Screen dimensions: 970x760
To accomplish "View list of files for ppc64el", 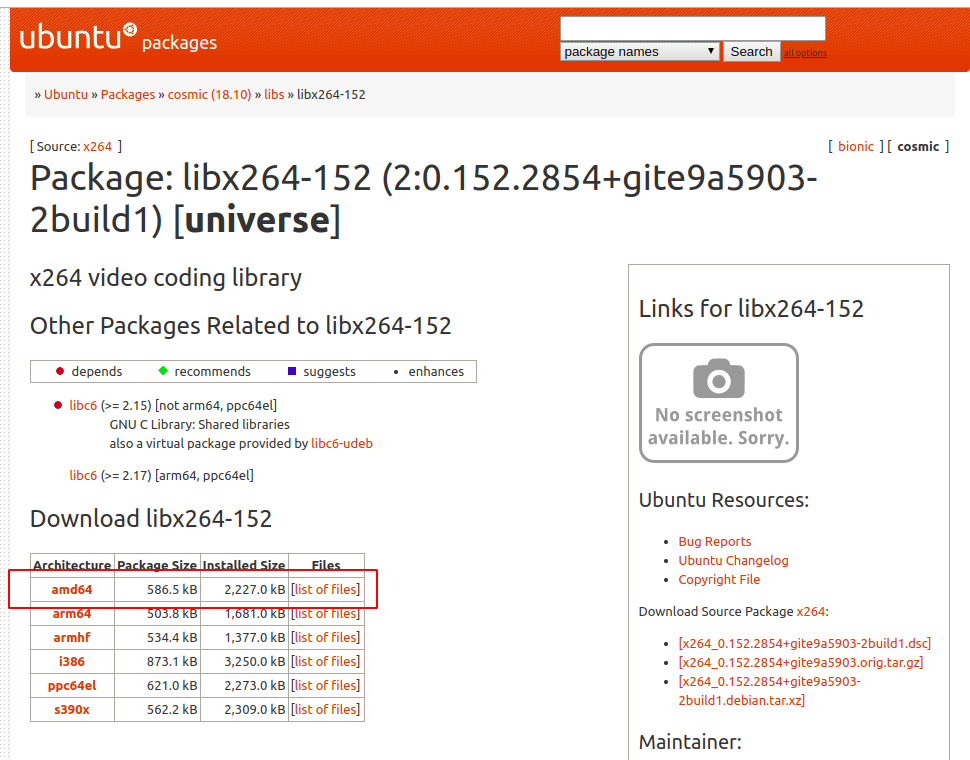I will tap(326, 686).
